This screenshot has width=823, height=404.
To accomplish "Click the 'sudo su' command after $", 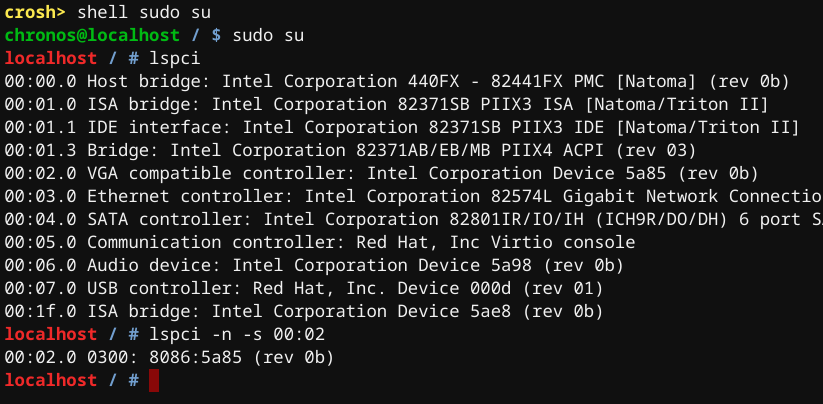I will [x=268, y=36].
